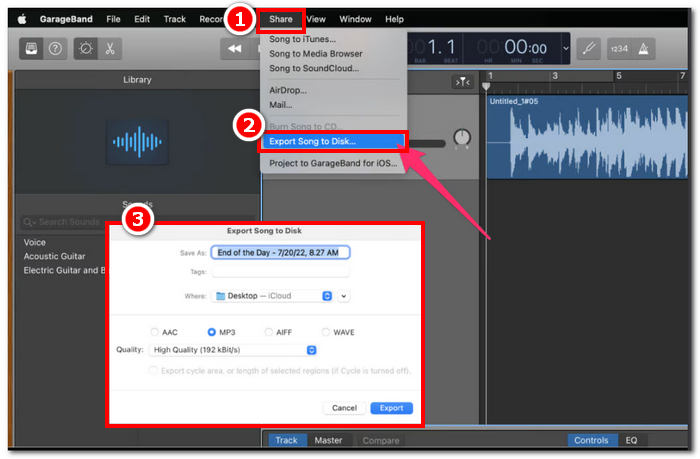The image size is (700, 459).
Task: Choose Song to Media Browser
Action: (x=333, y=54)
